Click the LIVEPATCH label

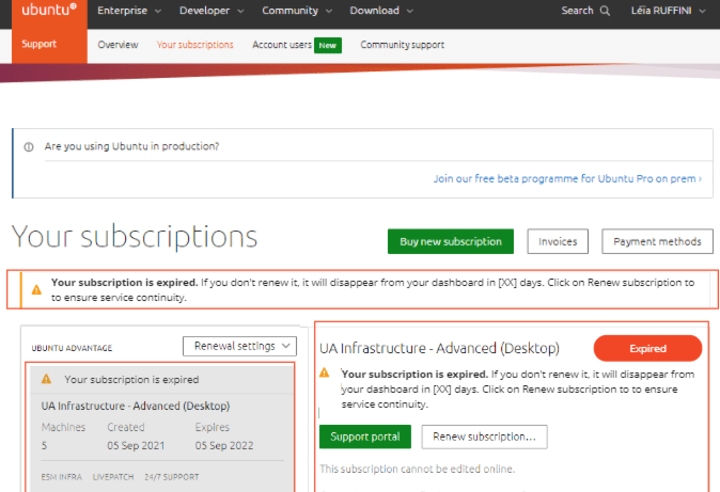[x=113, y=477]
